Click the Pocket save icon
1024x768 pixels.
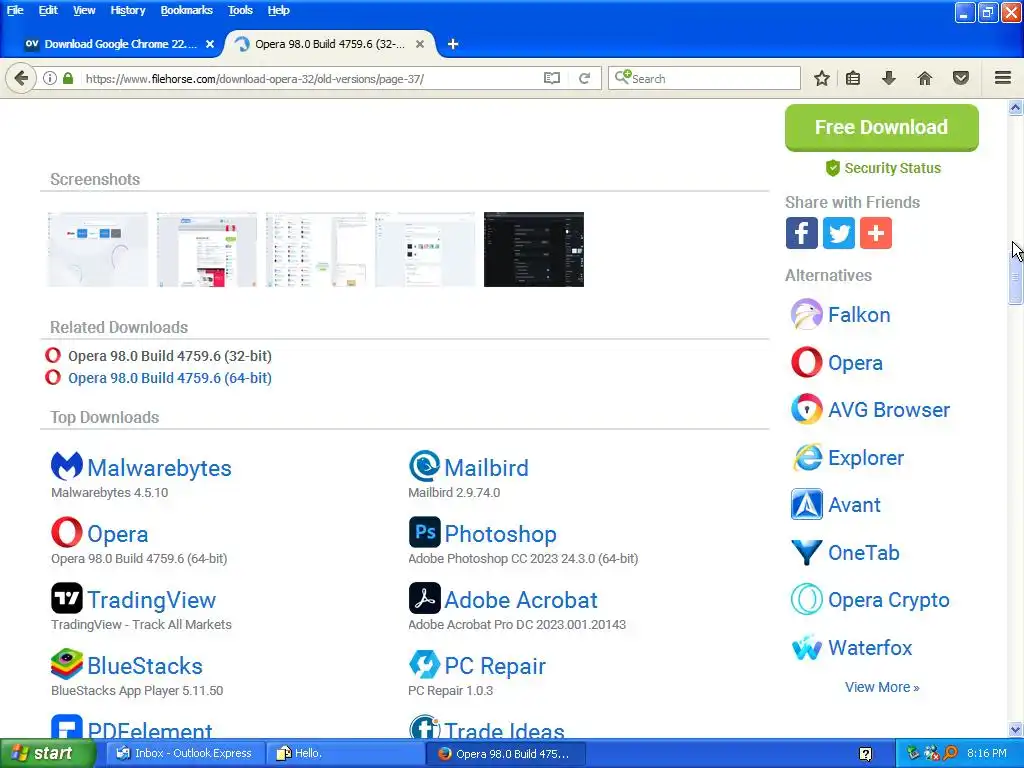point(961,78)
